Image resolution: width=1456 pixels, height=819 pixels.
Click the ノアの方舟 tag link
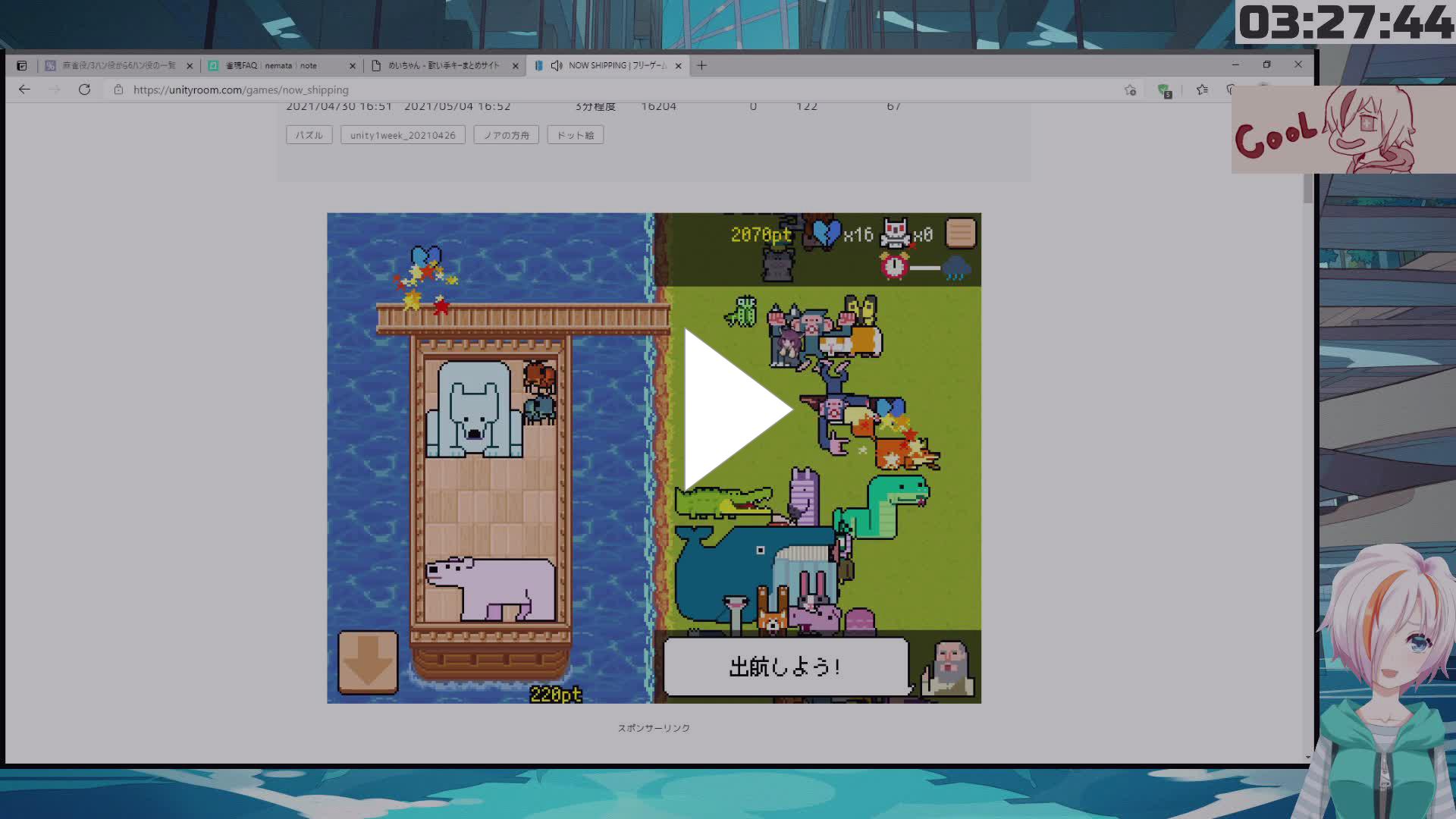(505, 134)
